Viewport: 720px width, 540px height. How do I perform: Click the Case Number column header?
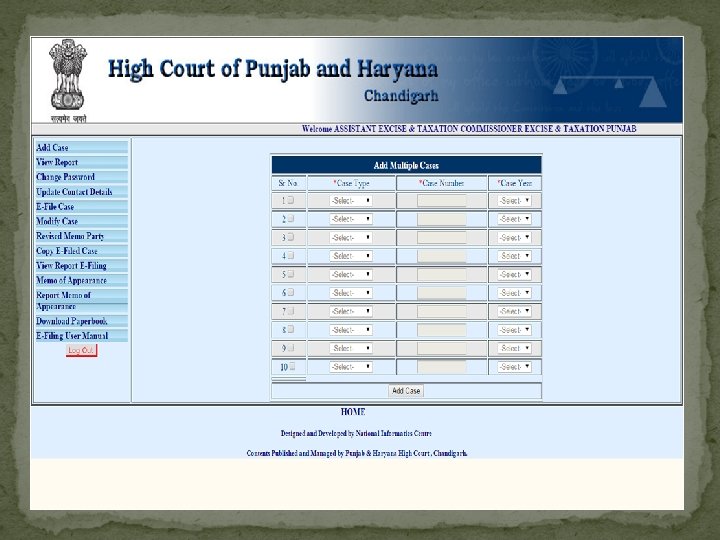441,183
